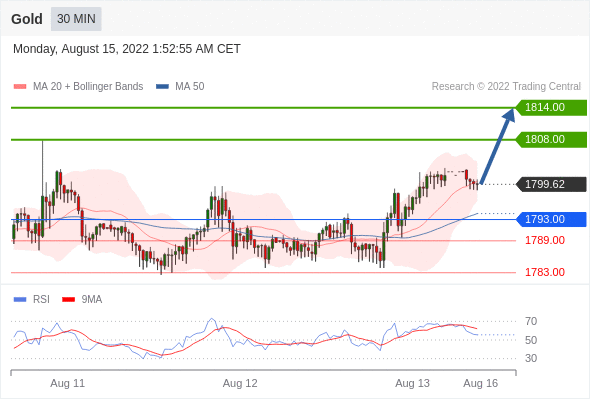Toggle MA 20 + Bollinger Bands legend

tap(78, 87)
